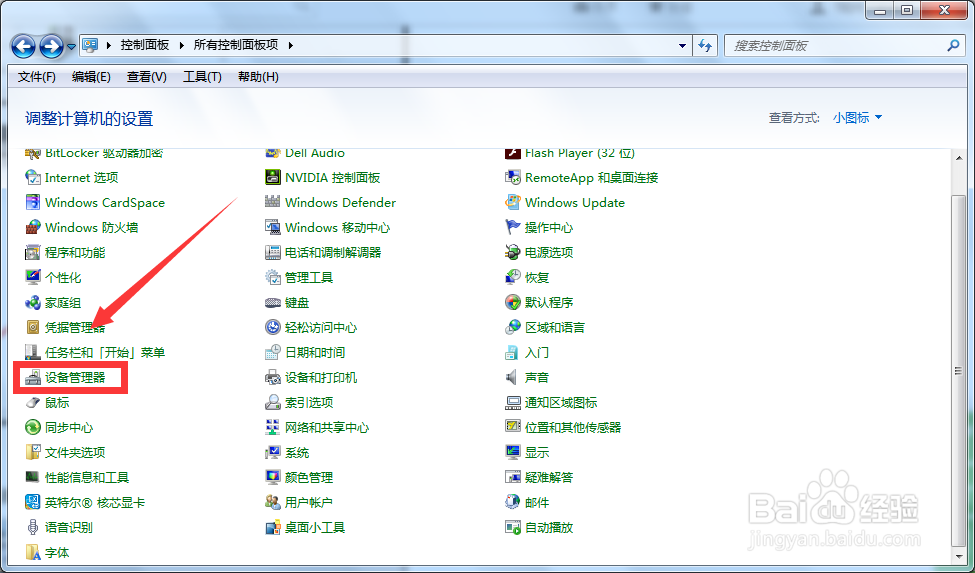Click the Internet 选项 icon
The height and width of the screenshot is (573, 975).
coord(32,178)
